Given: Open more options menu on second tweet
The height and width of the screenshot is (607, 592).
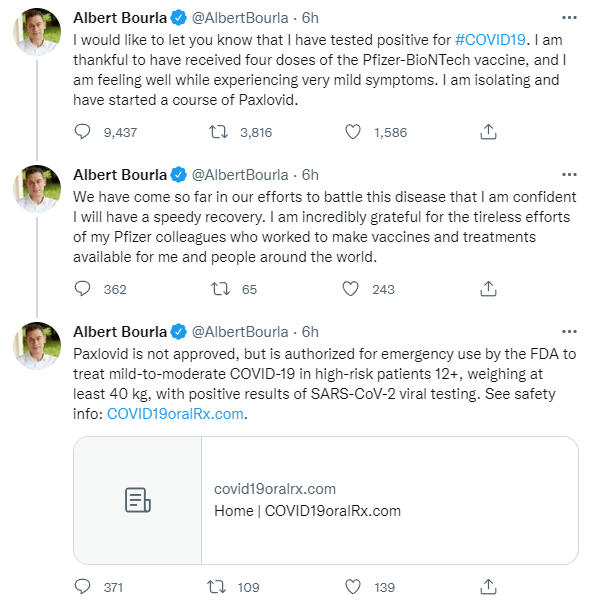Looking at the screenshot, I should coord(569,175).
